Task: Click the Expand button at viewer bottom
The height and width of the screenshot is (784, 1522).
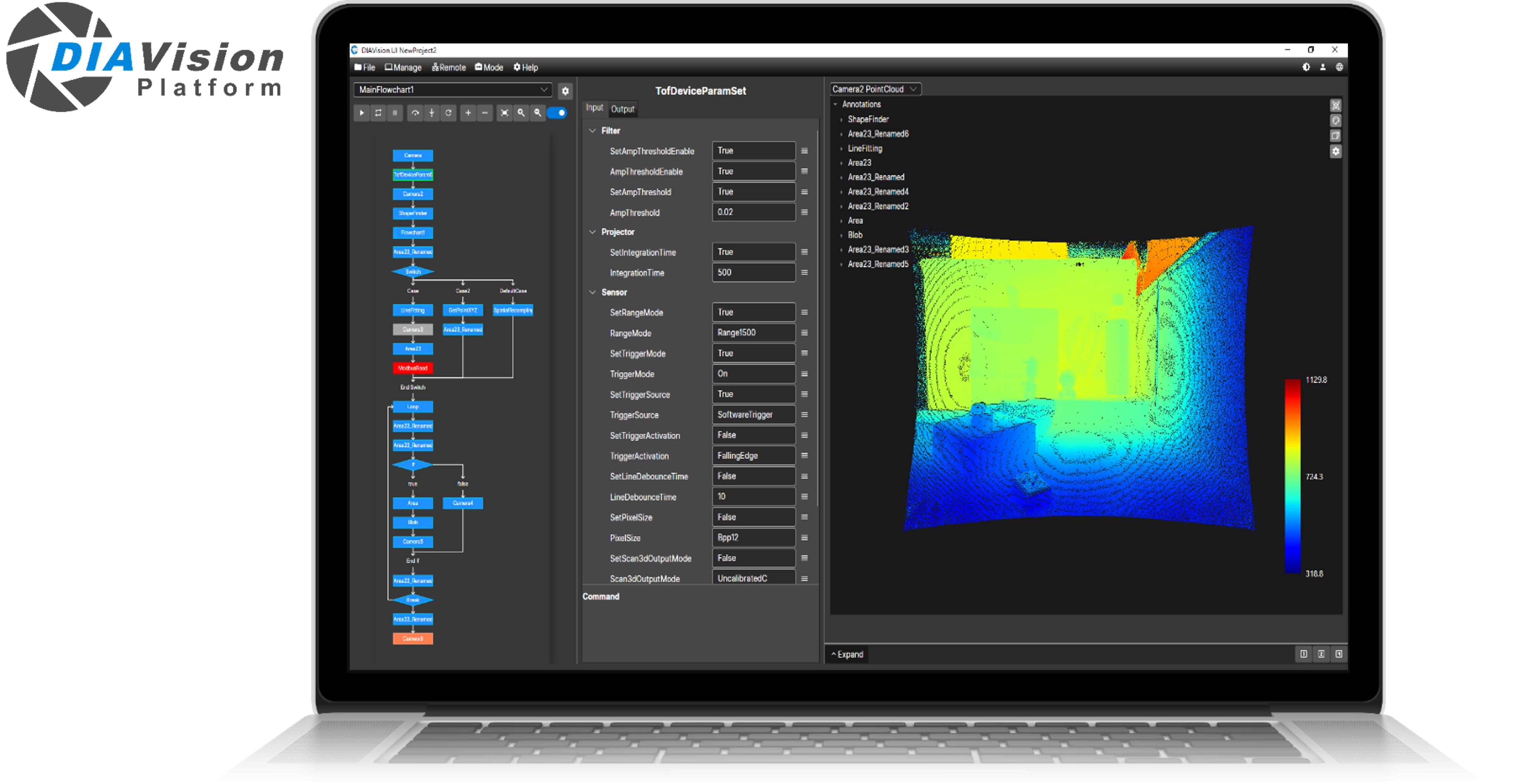Action: pyautogui.click(x=847, y=654)
